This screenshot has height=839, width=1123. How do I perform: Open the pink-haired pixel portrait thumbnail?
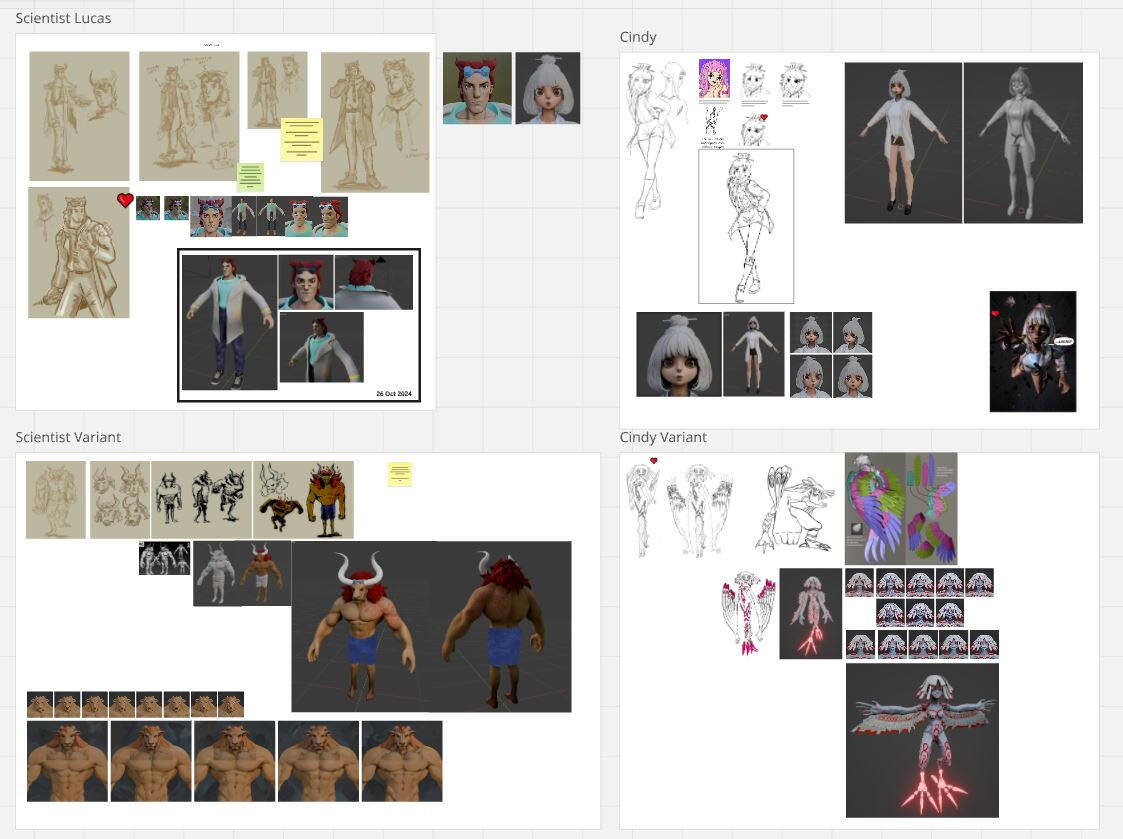click(714, 79)
